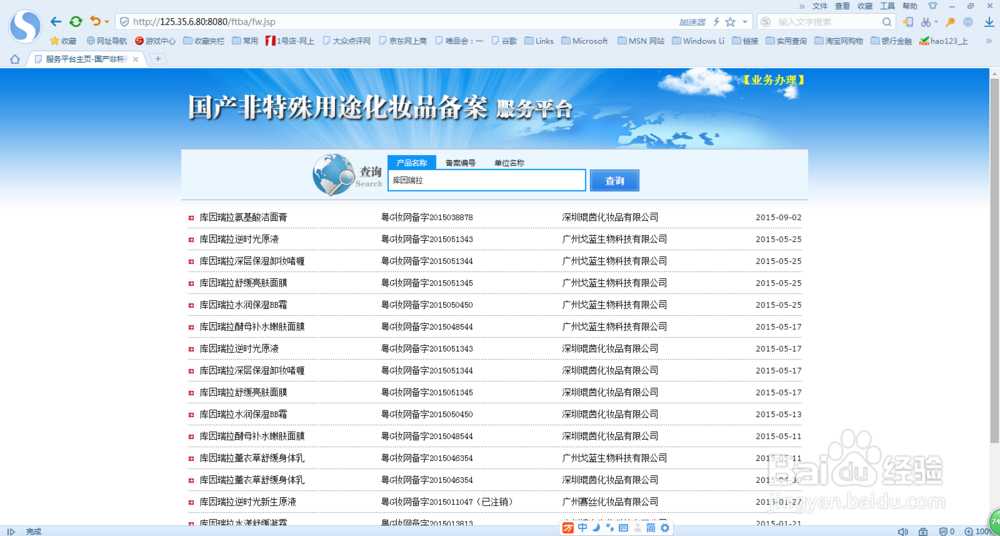
Task: Open the 加速器 accelerator option
Action: (692, 22)
